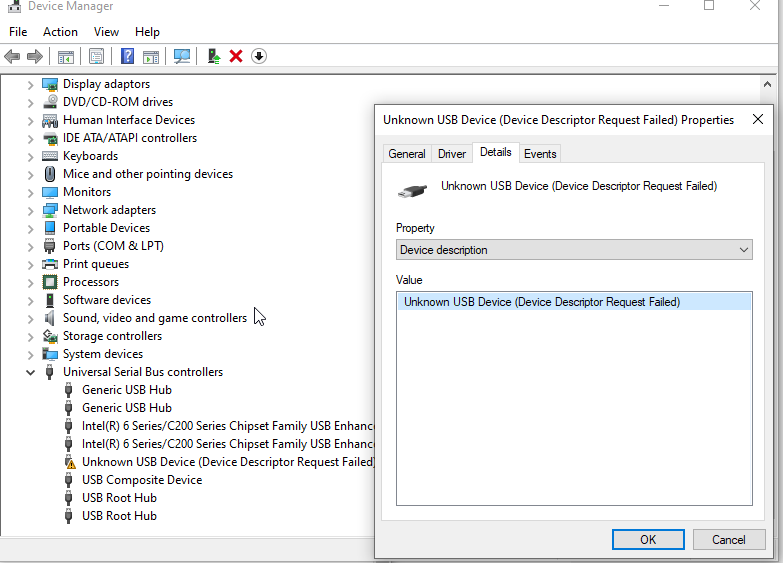783x563 pixels.
Task: Click the Network adapters icon
Action: 50,210
